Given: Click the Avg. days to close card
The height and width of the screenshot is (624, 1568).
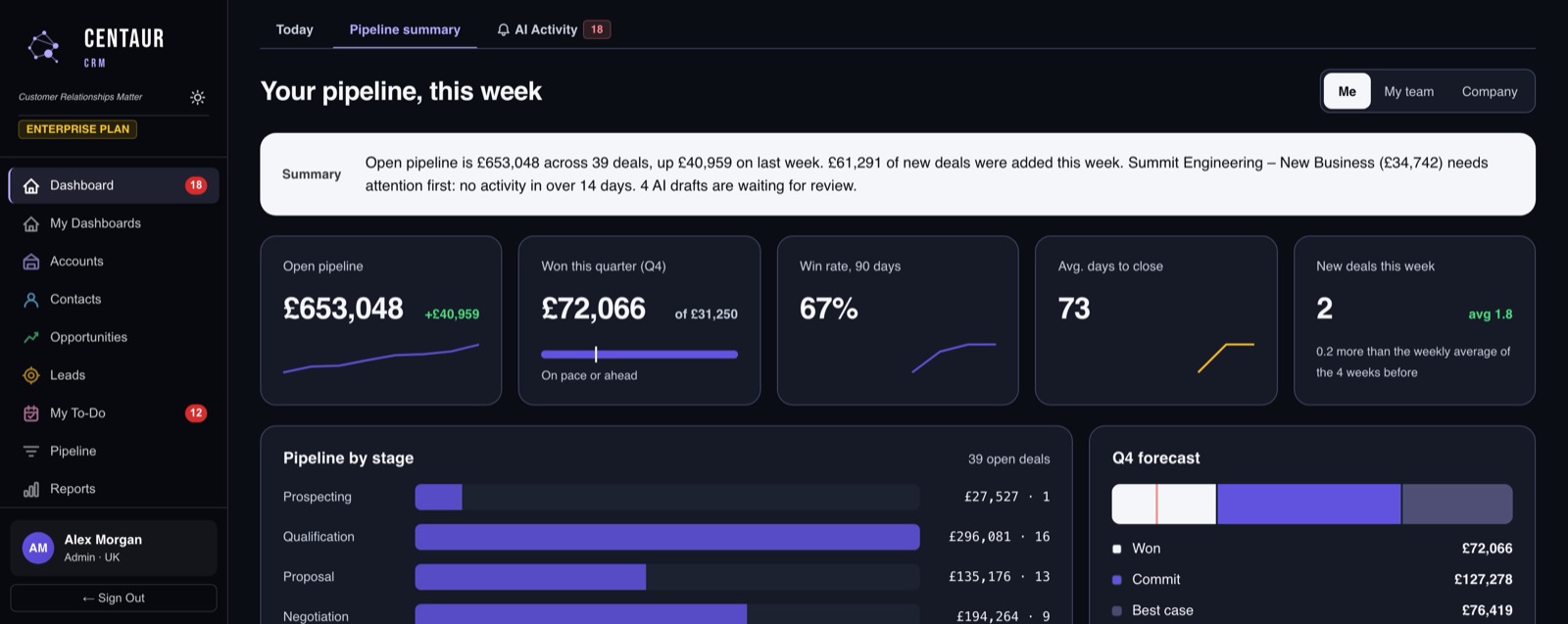Looking at the screenshot, I should click(1156, 320).
